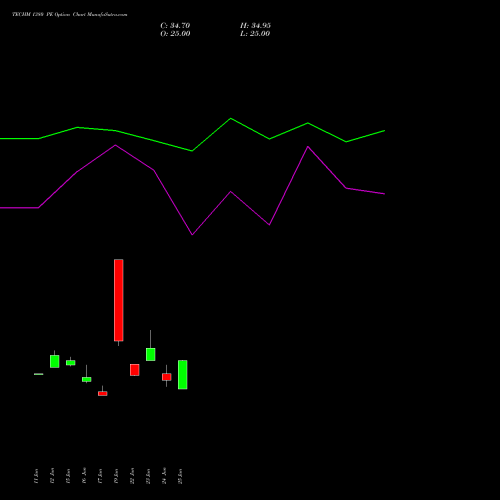Viewport: 500px width, 500px height.
Task: Click the date axis label for day 24
Action: pos(164,476)
